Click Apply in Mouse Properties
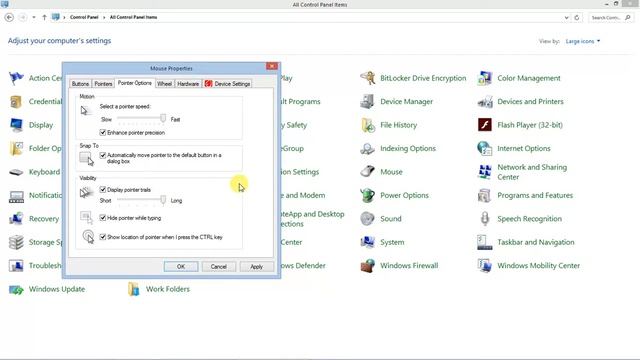This screenshot has width=640, height=360. click(x=257, y=267)
